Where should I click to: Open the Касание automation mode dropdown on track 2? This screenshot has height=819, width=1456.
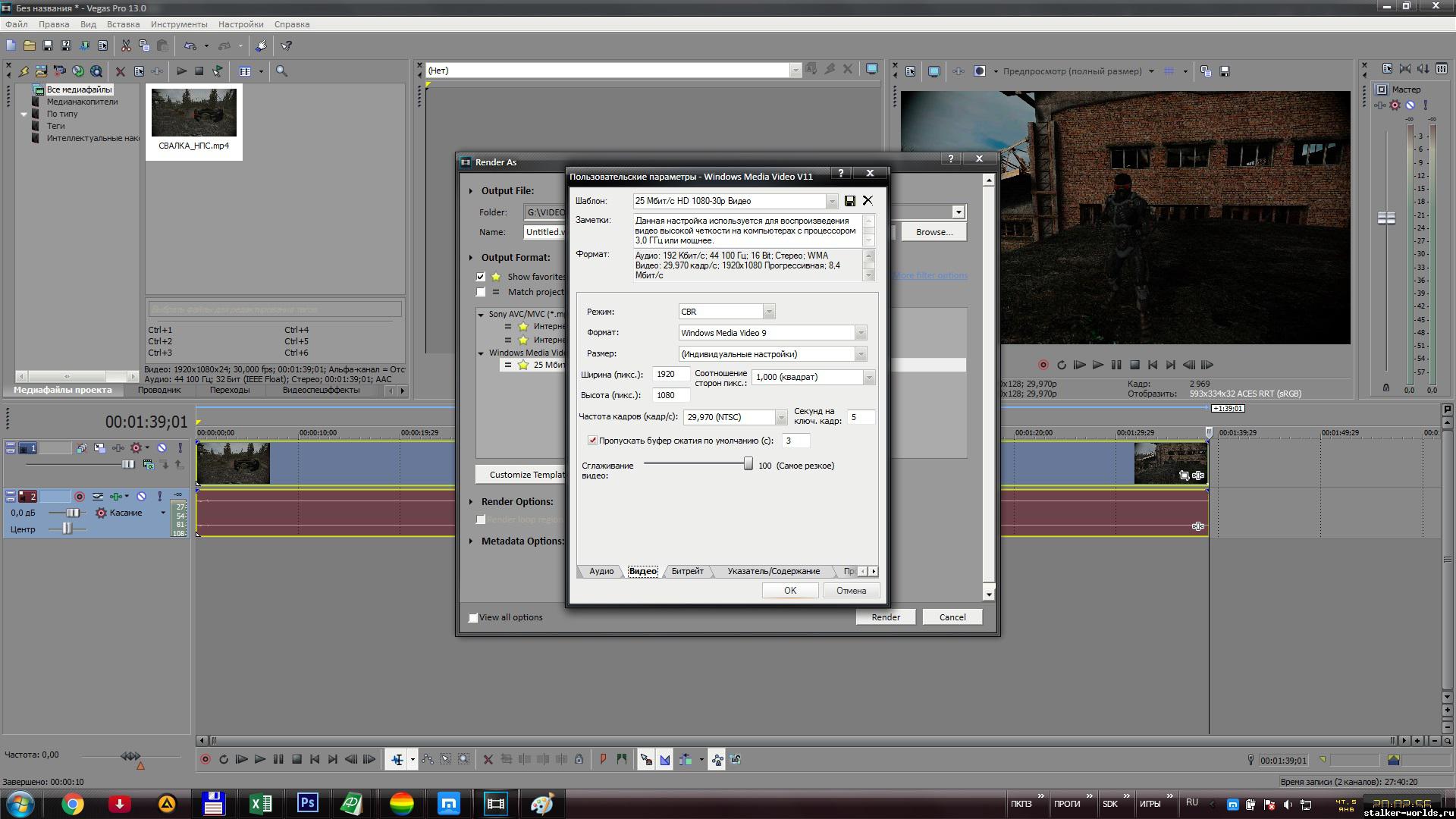162,513
